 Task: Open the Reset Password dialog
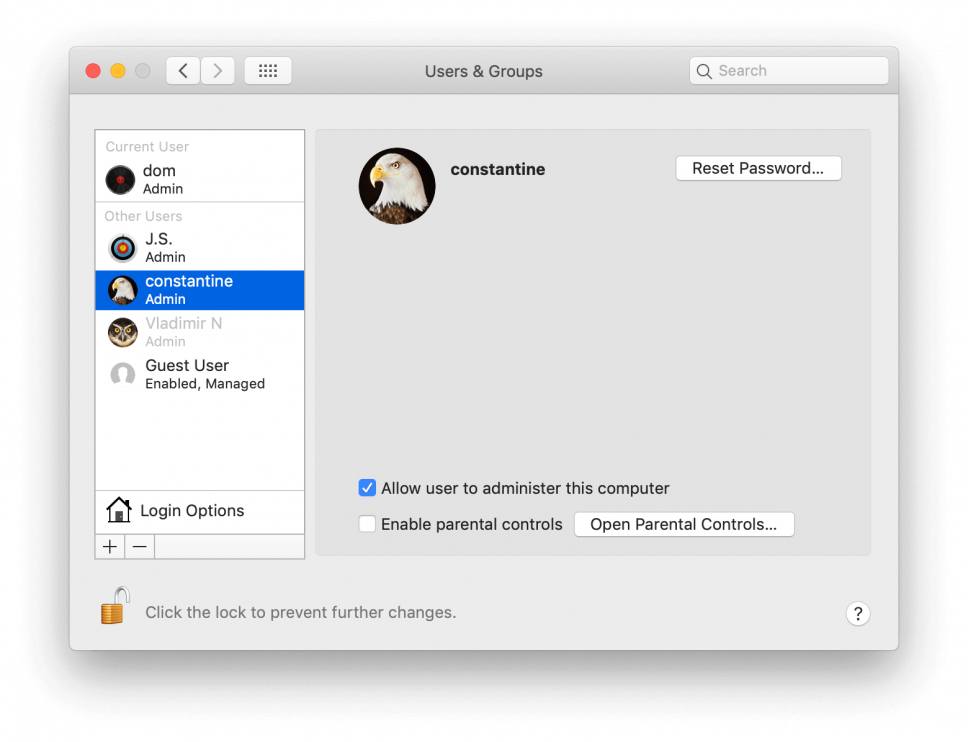tap(758, 168)
